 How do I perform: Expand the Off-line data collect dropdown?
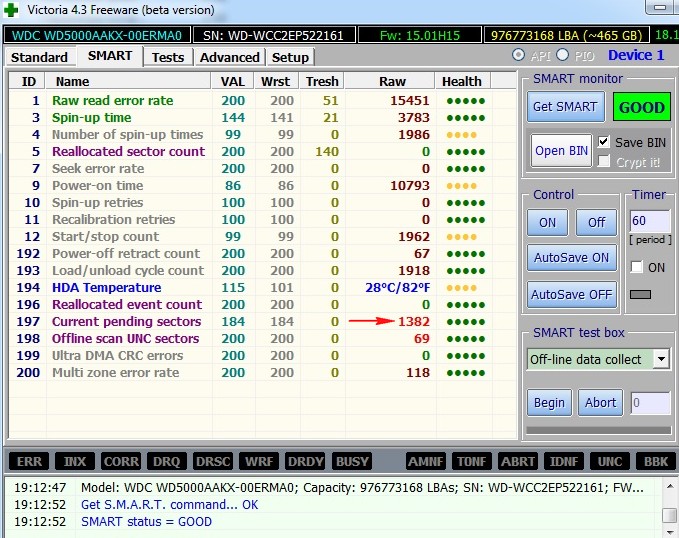point(661,359)
